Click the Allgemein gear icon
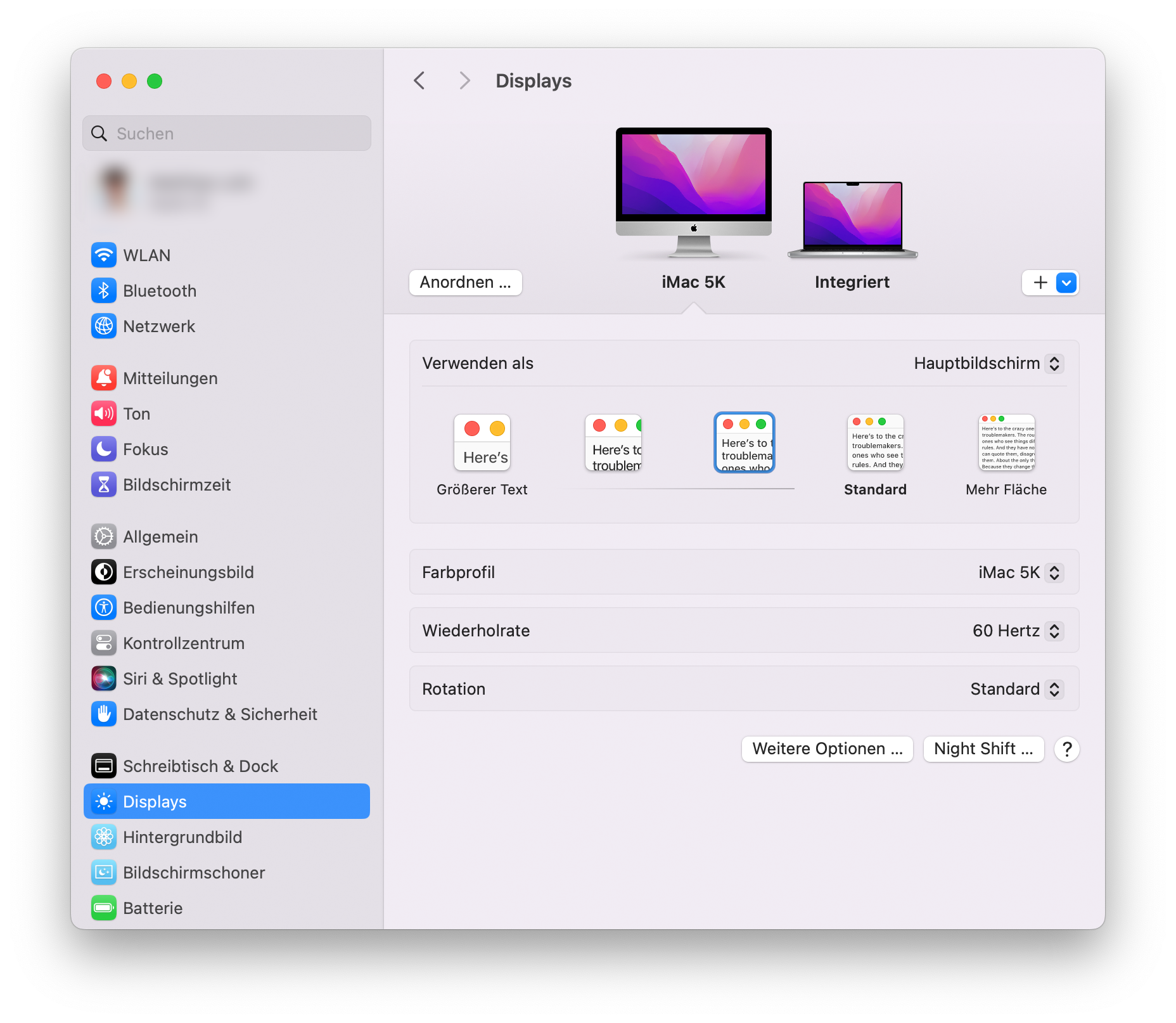The width and height of the screenshot is (1176, 1023). pos(104,537)
